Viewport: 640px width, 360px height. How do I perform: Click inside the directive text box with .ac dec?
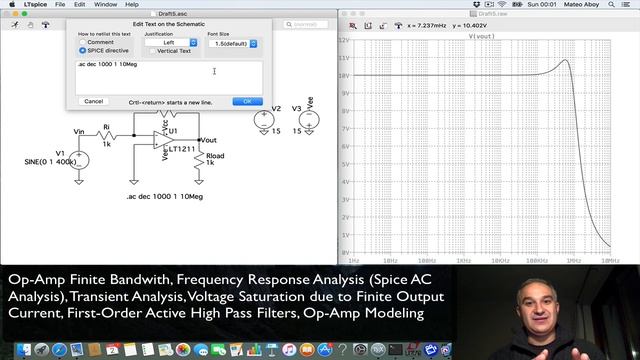coord(169,78)
